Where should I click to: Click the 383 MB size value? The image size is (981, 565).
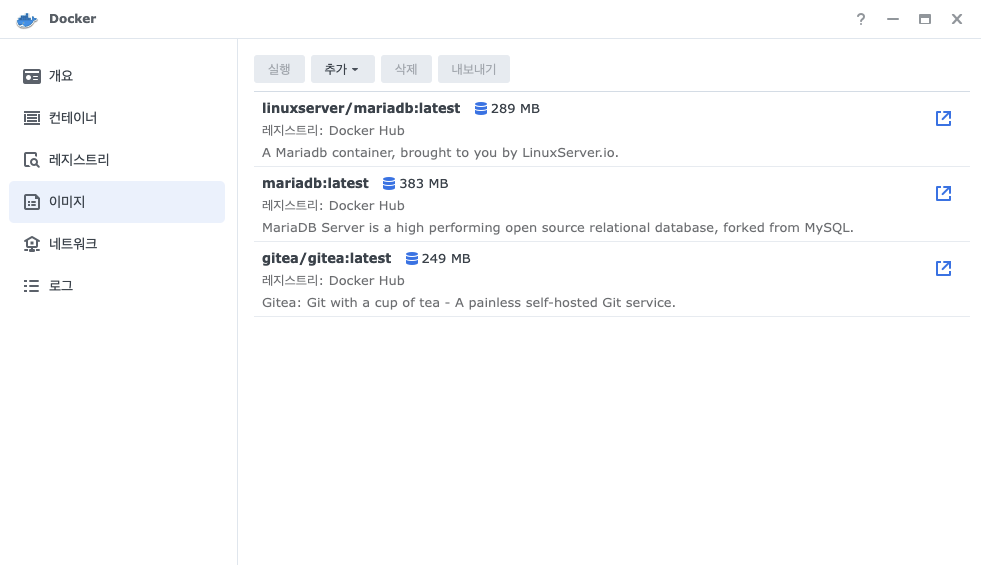[x=424, y=184]
